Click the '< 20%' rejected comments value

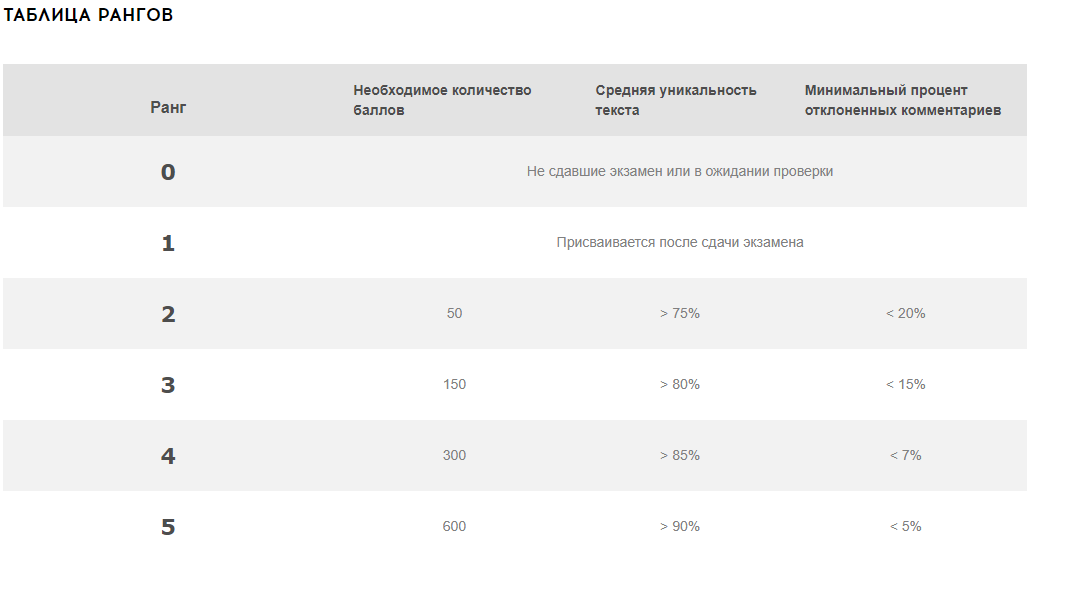pyautogui.click(x=906, y=313)
